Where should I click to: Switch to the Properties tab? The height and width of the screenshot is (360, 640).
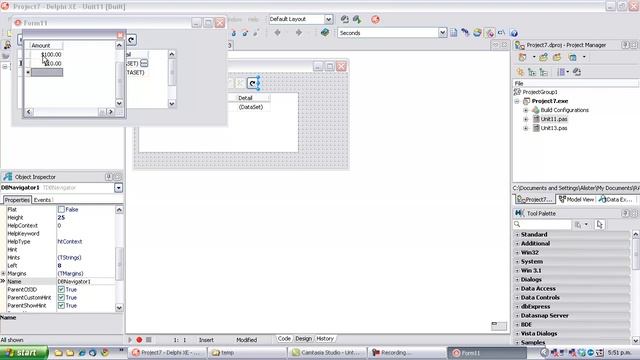pyautogui.click(x=17, y=200)
